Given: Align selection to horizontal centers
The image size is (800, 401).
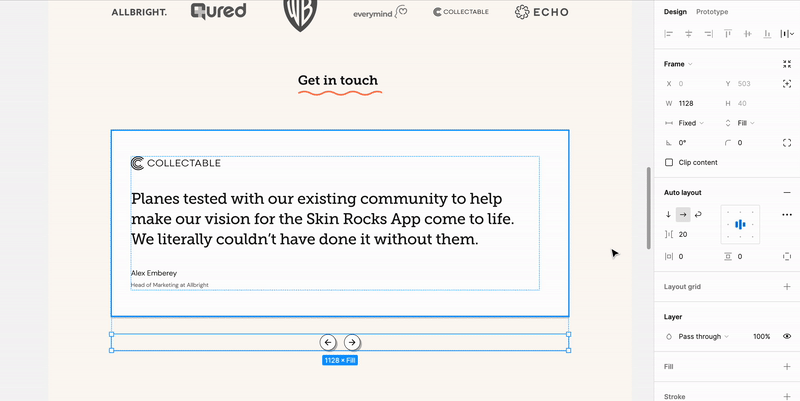Looking at the screenshot, I should point(689,34).
